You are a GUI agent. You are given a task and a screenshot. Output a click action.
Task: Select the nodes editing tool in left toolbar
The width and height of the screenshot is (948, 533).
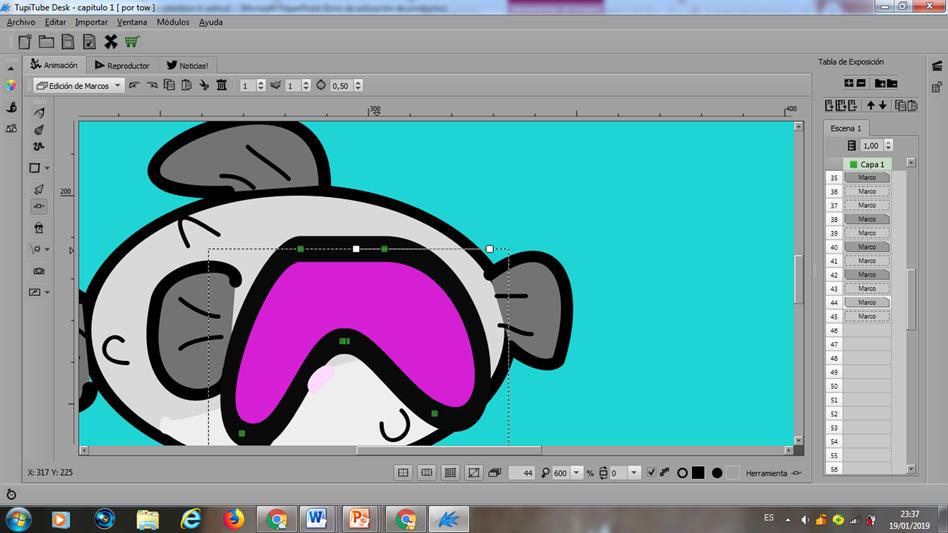[x=39, y=207]
